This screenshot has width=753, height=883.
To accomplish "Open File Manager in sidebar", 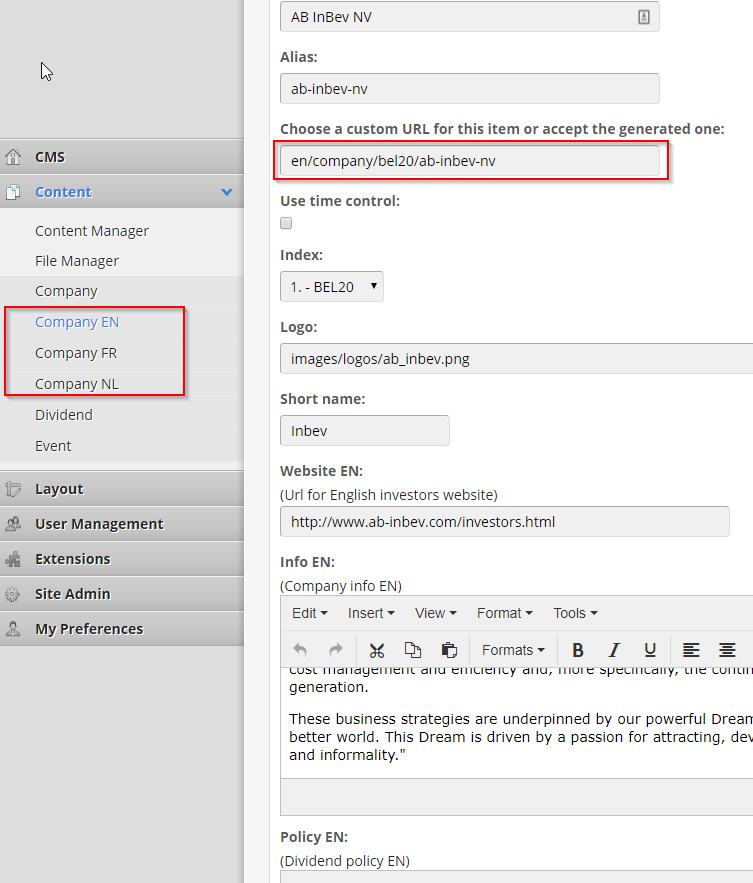I will coord(77,261).
